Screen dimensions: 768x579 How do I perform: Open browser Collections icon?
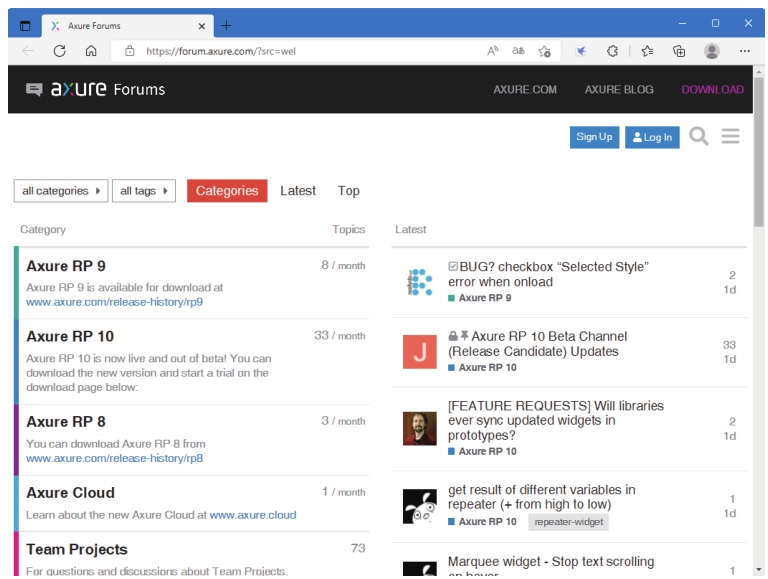click(x=679, y=51)
